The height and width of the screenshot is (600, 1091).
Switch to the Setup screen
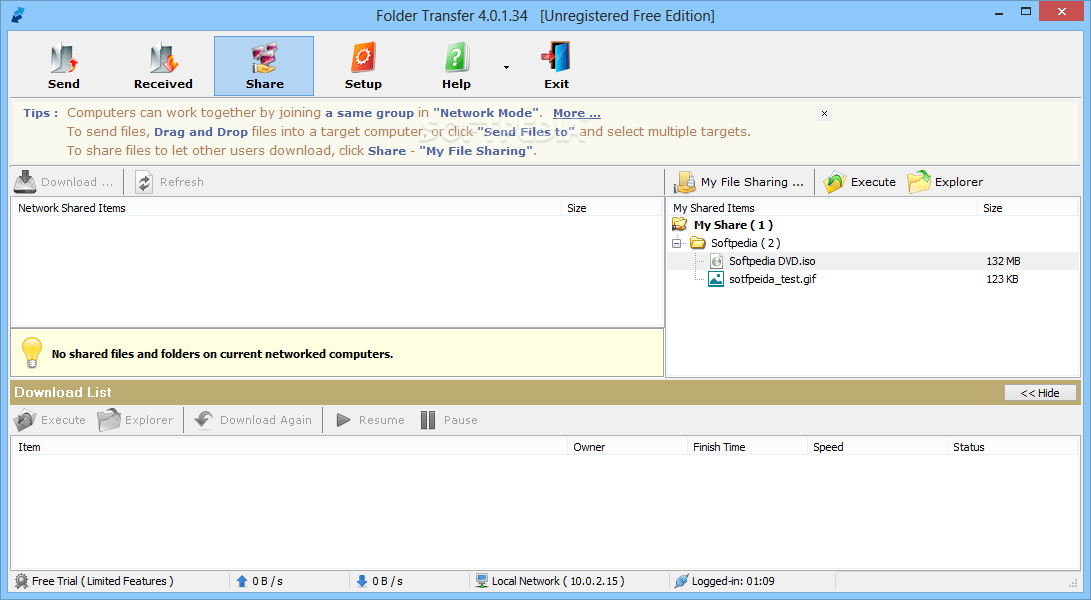pyautogui.click(x=363, y=63)
